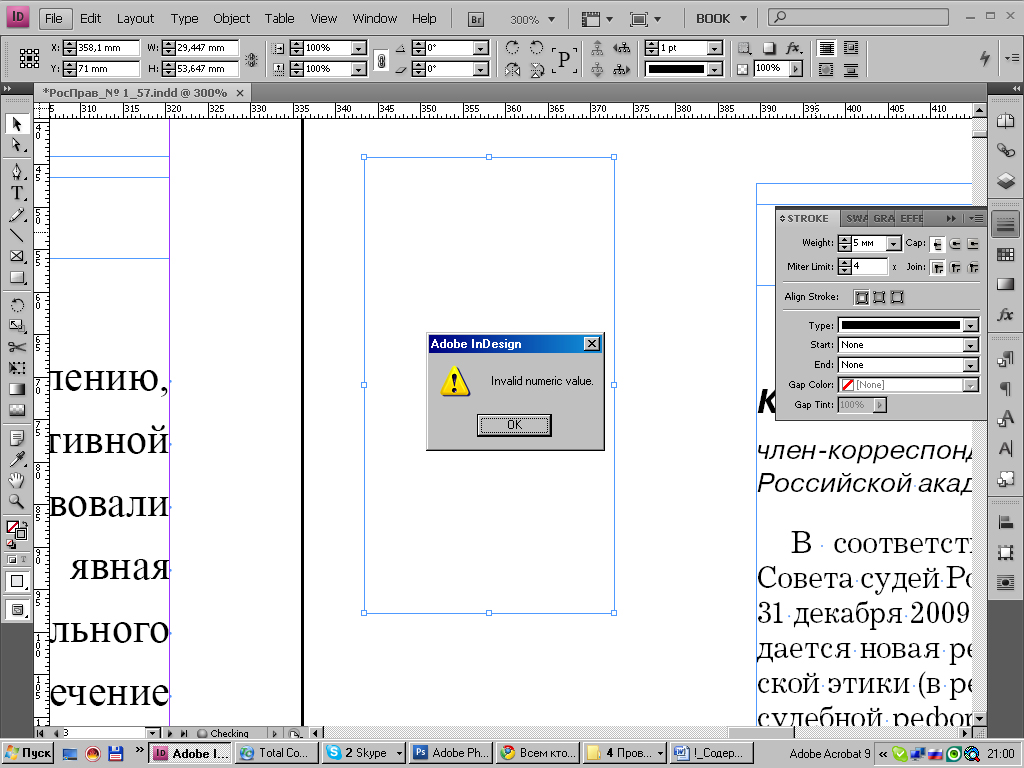Select the Scissors tool
Viewport: 1024px width, 768px height.
[x=17, y=347]
